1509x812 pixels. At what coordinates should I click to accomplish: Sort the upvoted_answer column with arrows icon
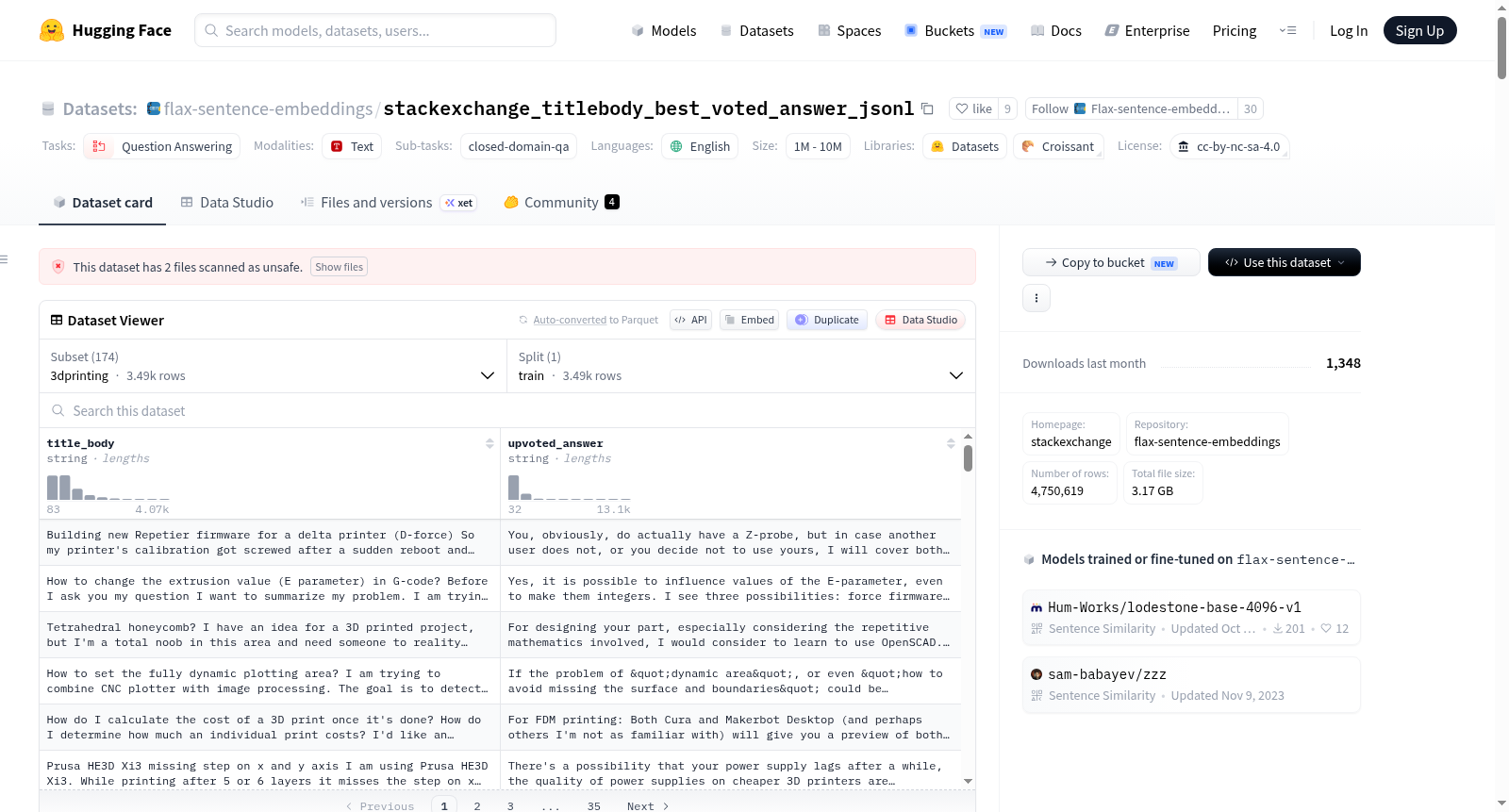(951, 443)
